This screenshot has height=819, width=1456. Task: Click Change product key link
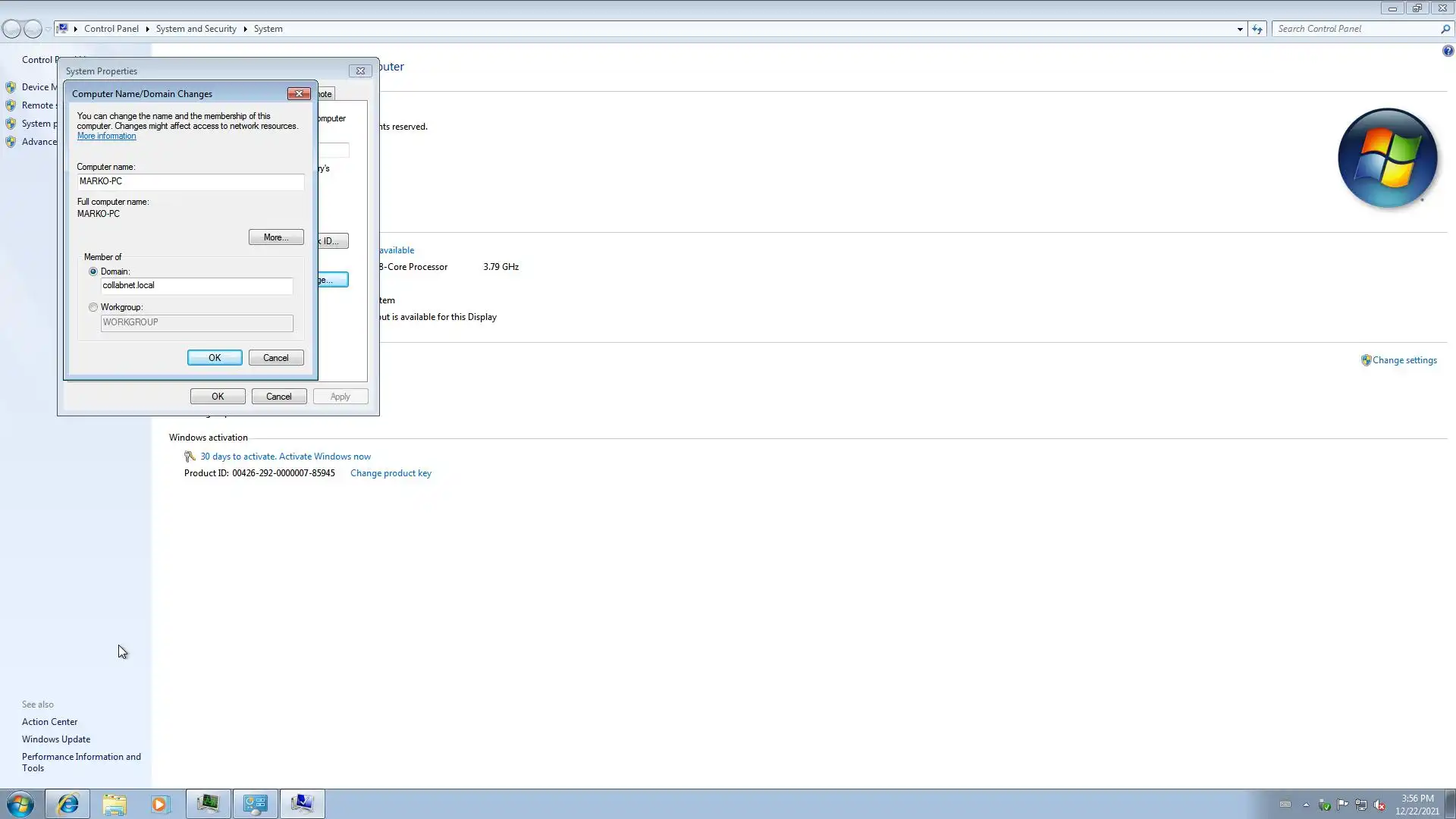(391, 473)
